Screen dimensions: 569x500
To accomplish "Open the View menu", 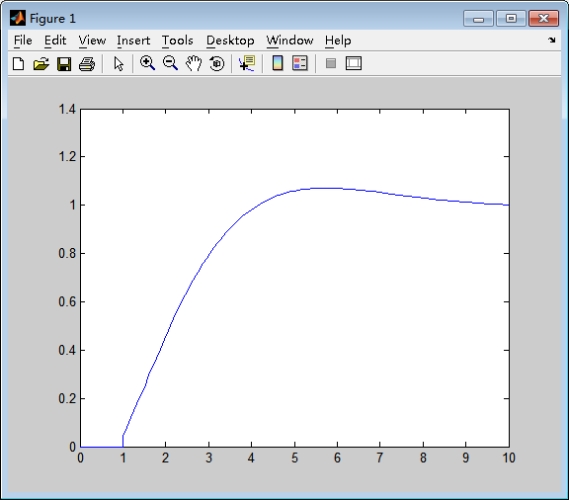I will tap(92, 40).
